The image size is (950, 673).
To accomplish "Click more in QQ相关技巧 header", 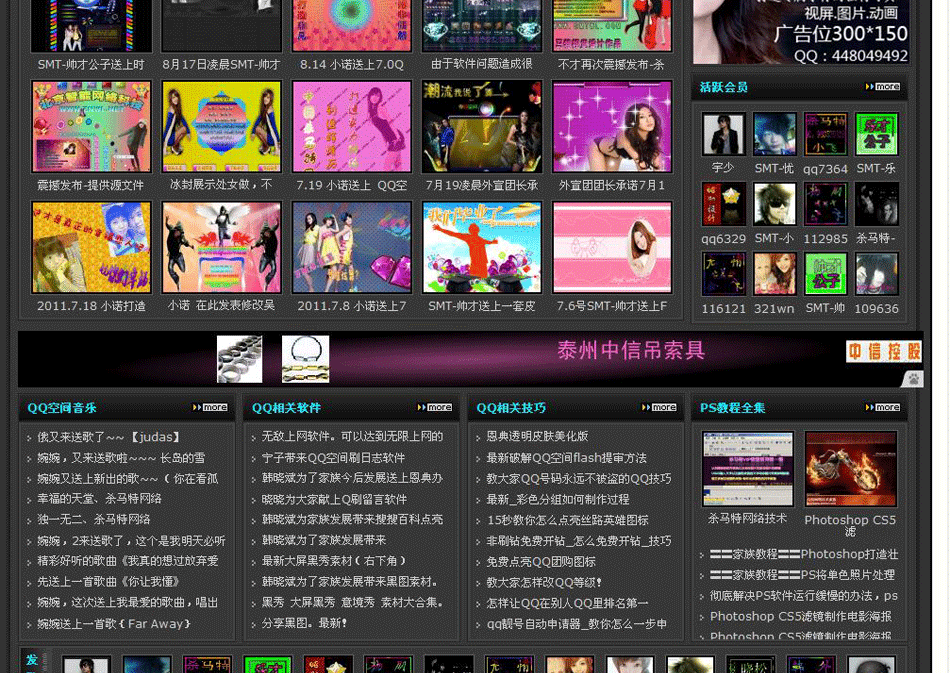I will pyautogui.click(x=659, y=407).
